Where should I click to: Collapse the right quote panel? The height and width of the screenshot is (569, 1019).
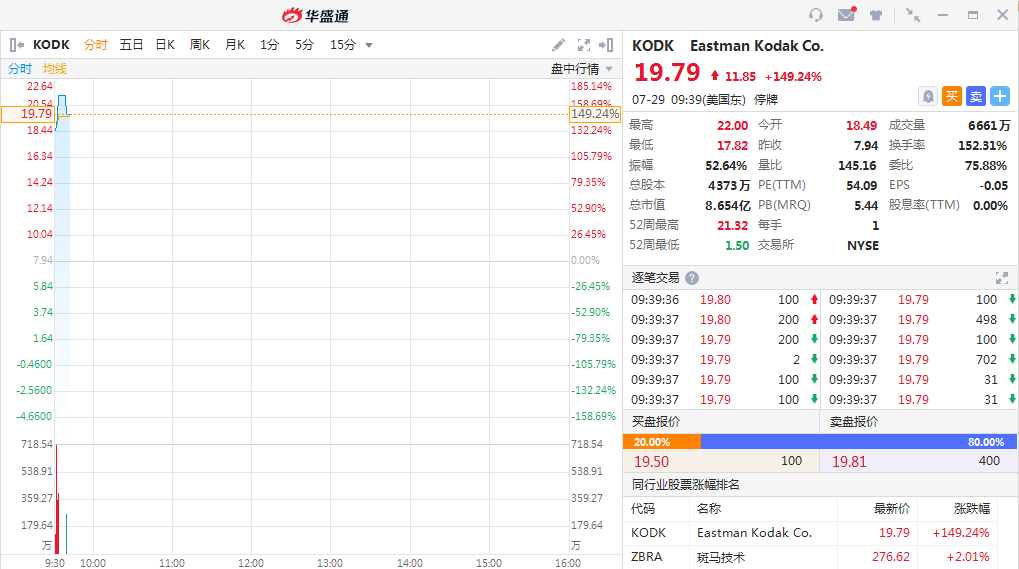click(x=606, y=45)
